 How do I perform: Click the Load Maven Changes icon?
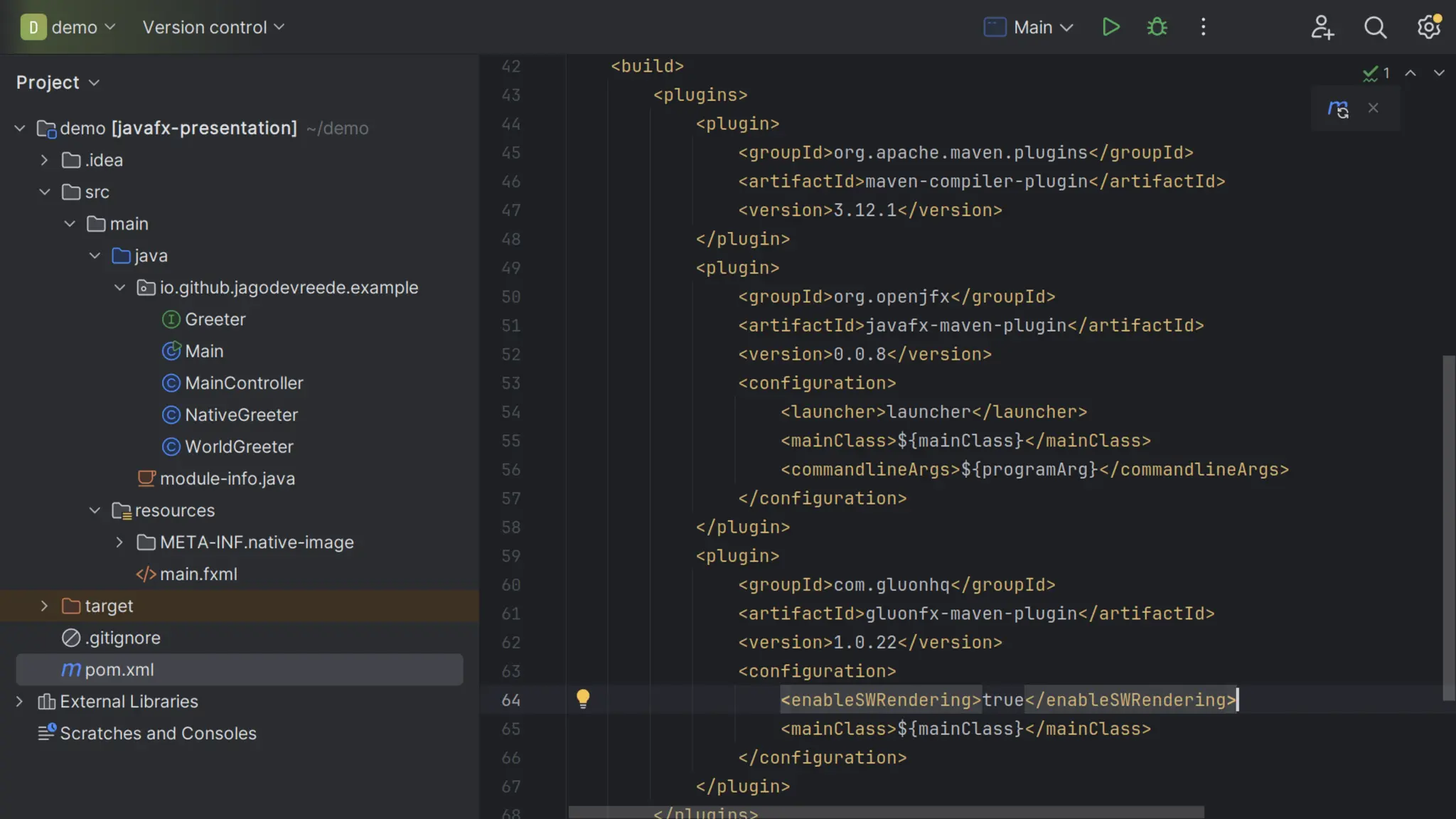pos(1338,109)
